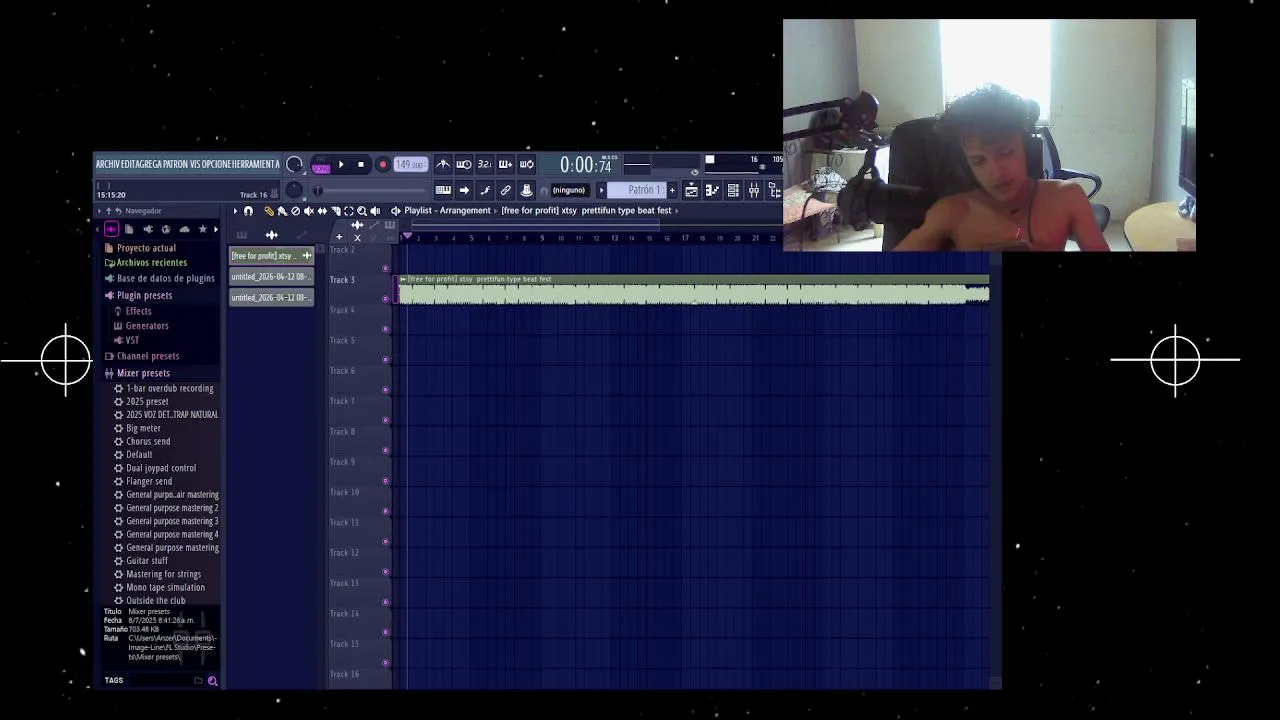Toggle the 3-2-1 countdown before recording
This screenshot has width=1280, height=720.
485,164
